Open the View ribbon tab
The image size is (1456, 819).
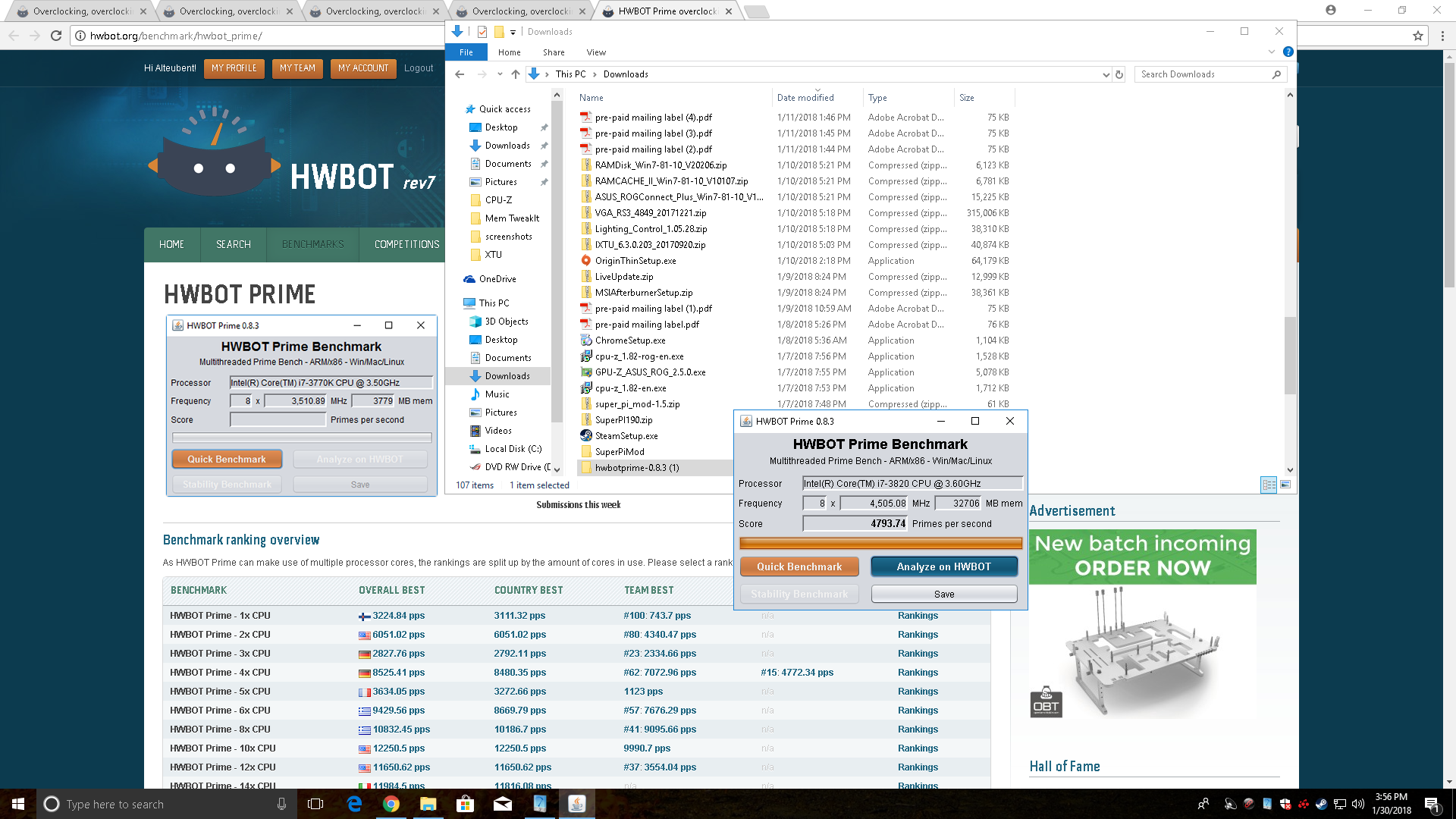click(x=596, y=52)
